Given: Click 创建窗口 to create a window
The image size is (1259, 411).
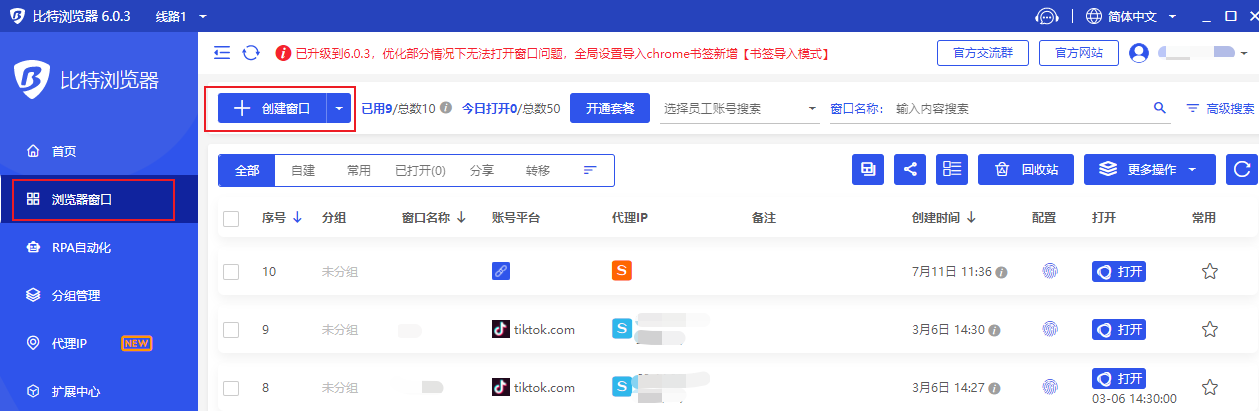Looking at the screenshot, I should pyautogui.click(x=272, y=108).
